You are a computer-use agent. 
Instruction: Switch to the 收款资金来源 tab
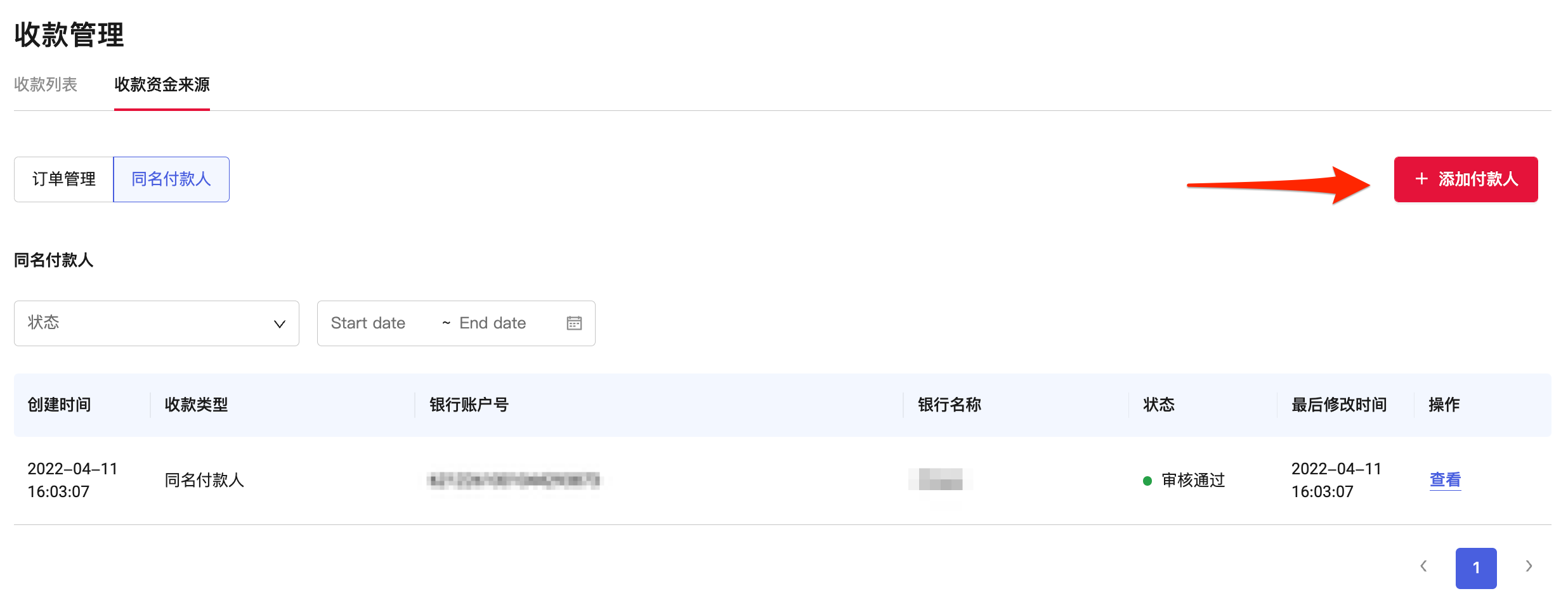pos(162,84)
